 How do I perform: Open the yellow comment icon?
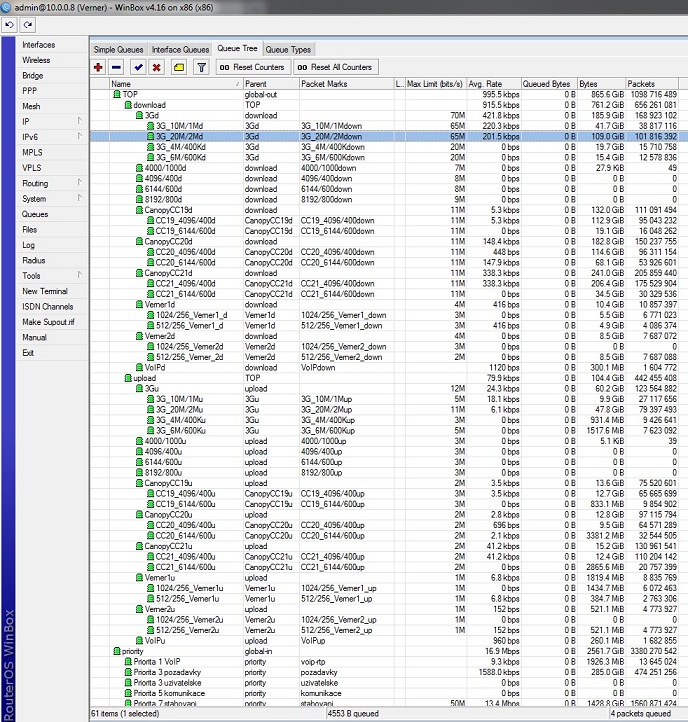click(179, 67)
